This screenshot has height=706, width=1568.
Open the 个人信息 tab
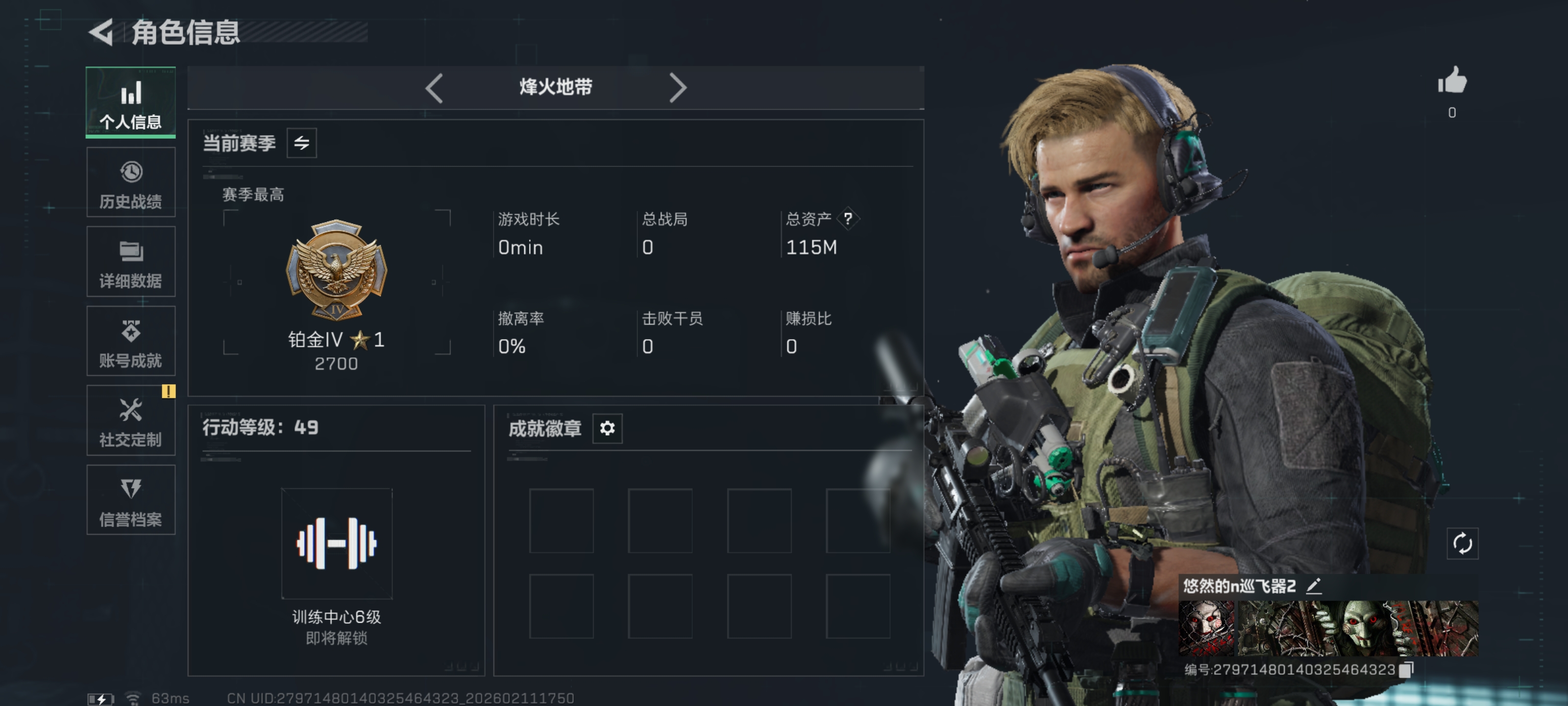point(131,102)
